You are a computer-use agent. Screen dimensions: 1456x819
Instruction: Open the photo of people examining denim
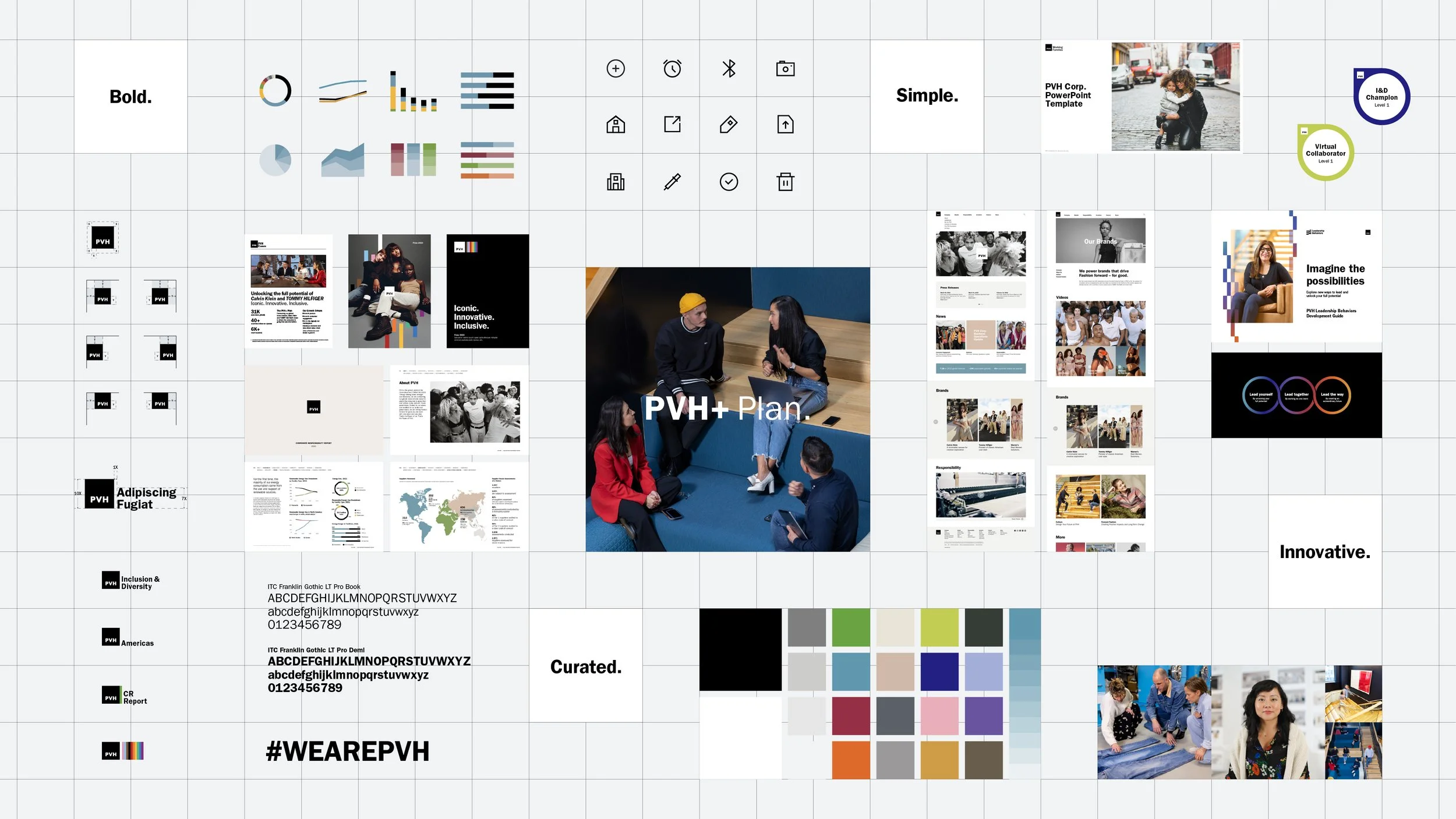click(x=1154, y=722)
